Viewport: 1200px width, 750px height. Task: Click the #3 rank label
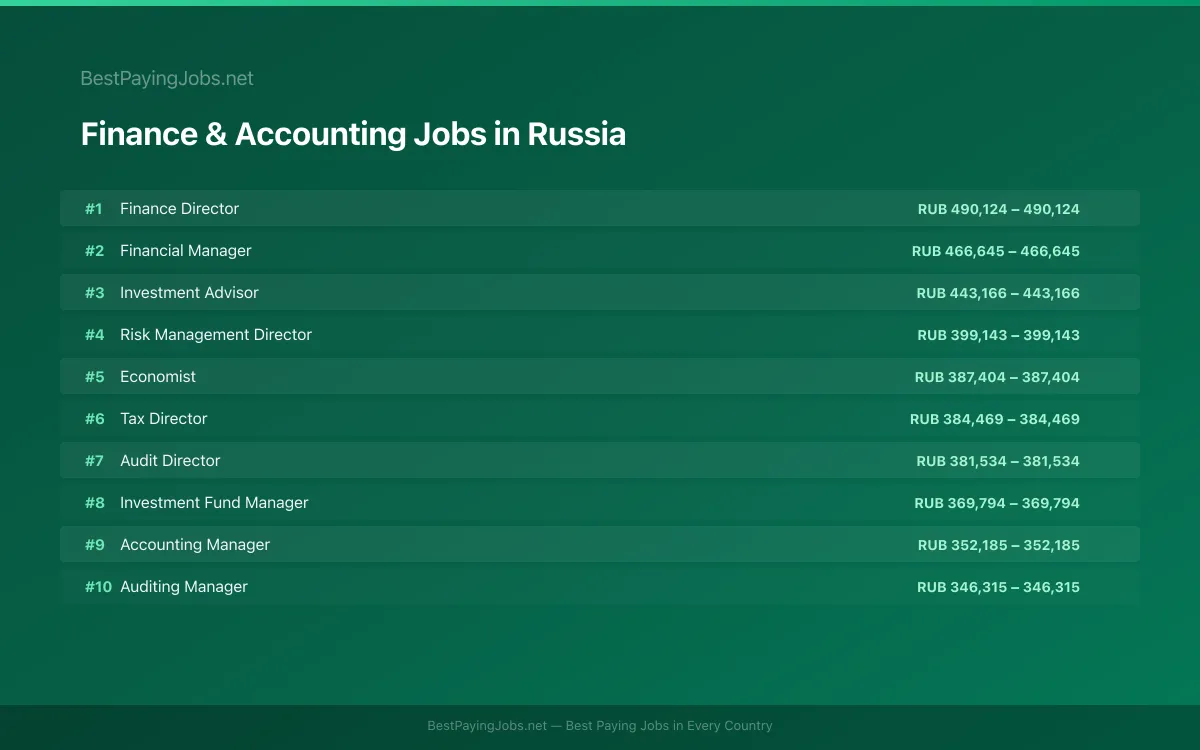(94, 293)
